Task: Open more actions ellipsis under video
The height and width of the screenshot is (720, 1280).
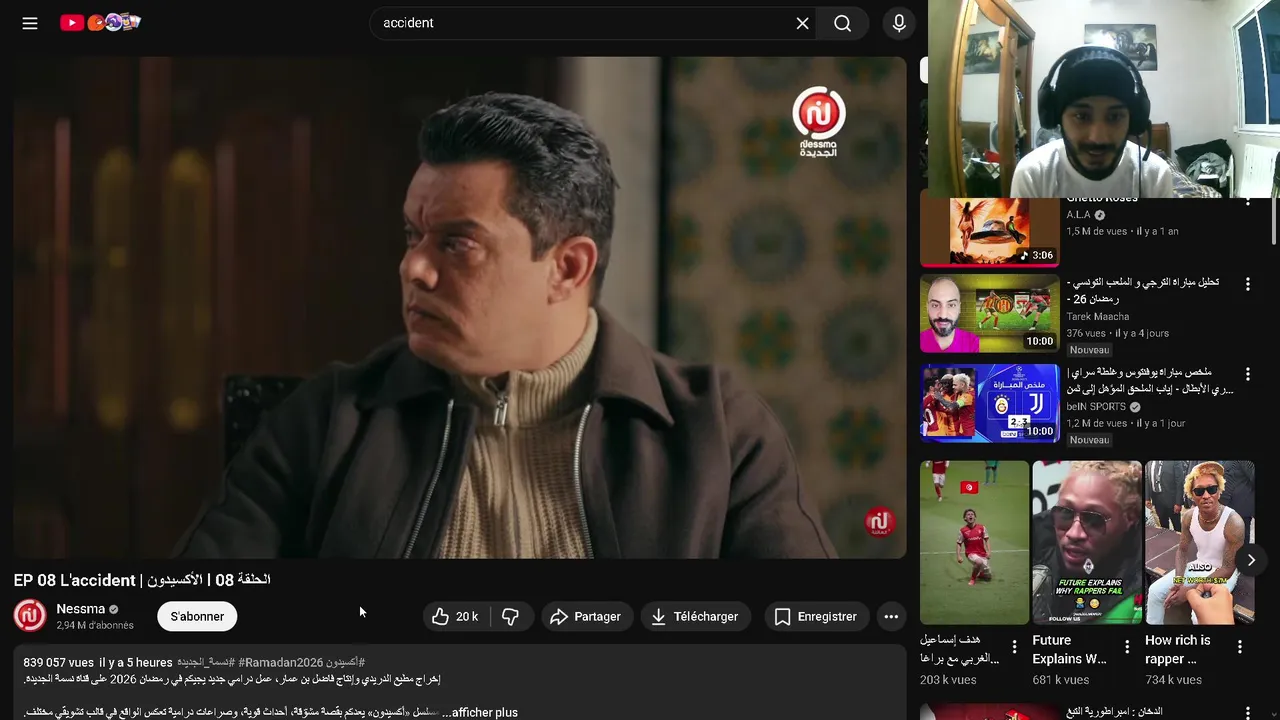Action: coord(891,617)
